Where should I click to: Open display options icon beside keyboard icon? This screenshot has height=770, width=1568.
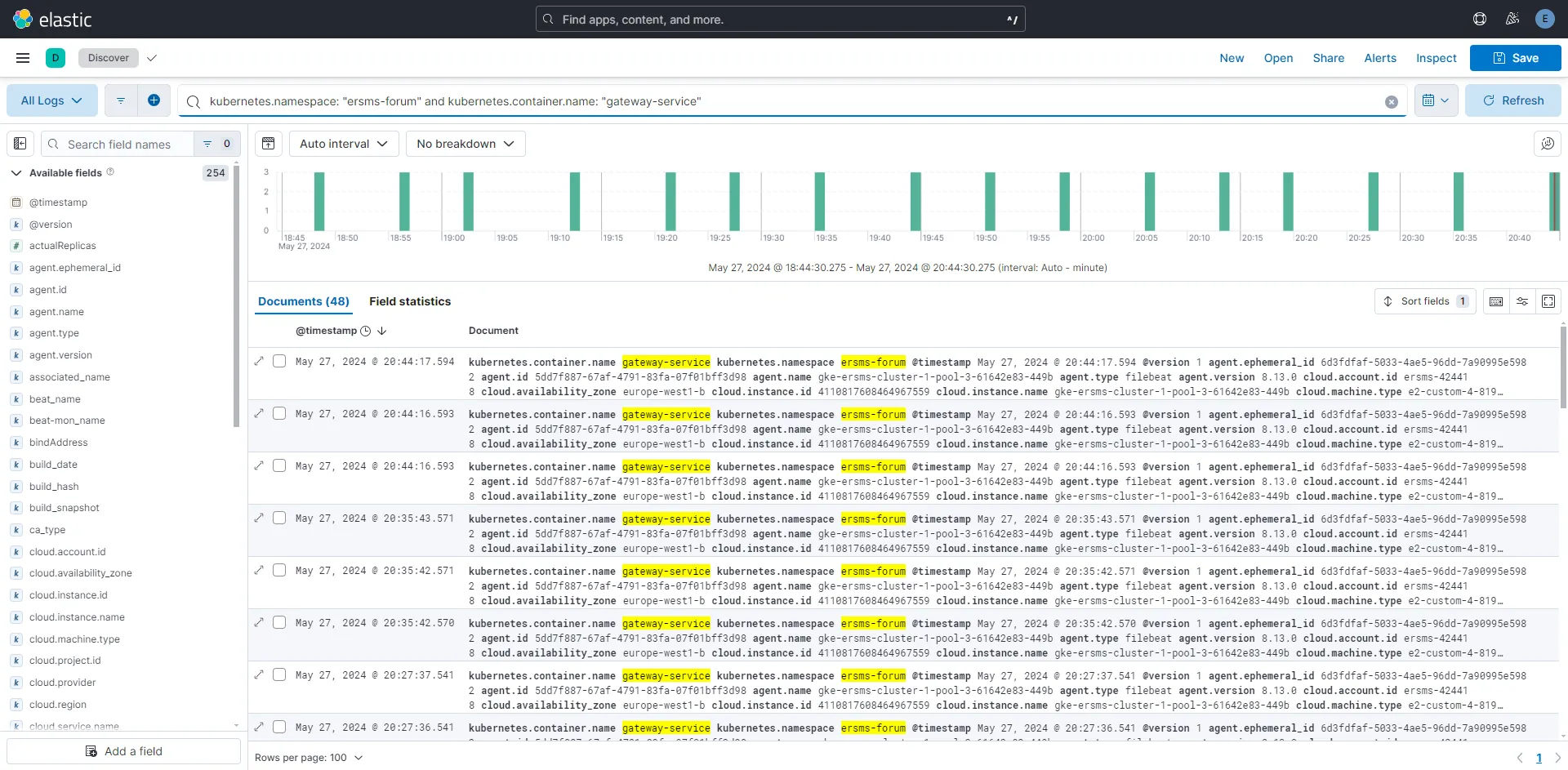point(1522,301)
